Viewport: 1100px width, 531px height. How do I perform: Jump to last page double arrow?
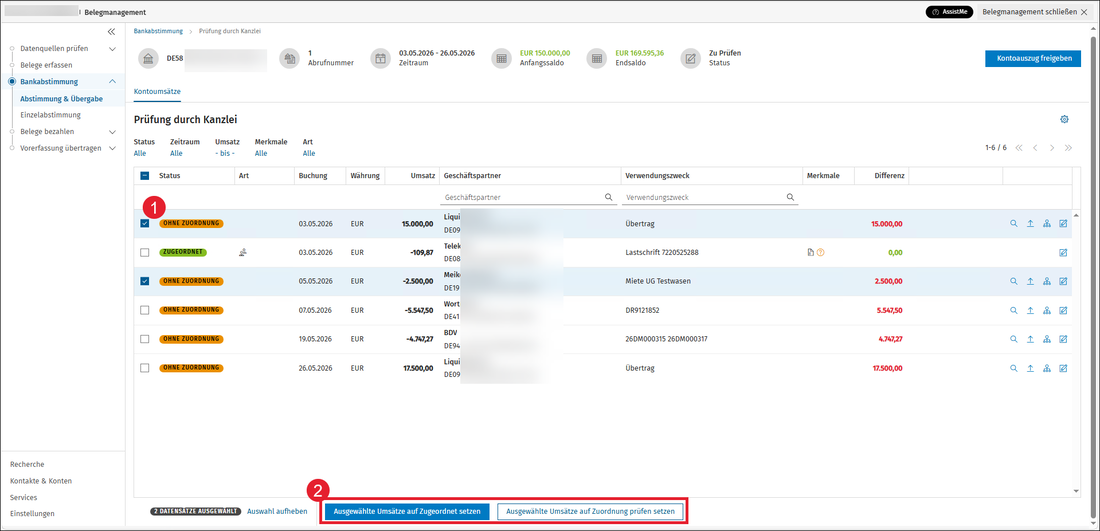point(1068,148)
